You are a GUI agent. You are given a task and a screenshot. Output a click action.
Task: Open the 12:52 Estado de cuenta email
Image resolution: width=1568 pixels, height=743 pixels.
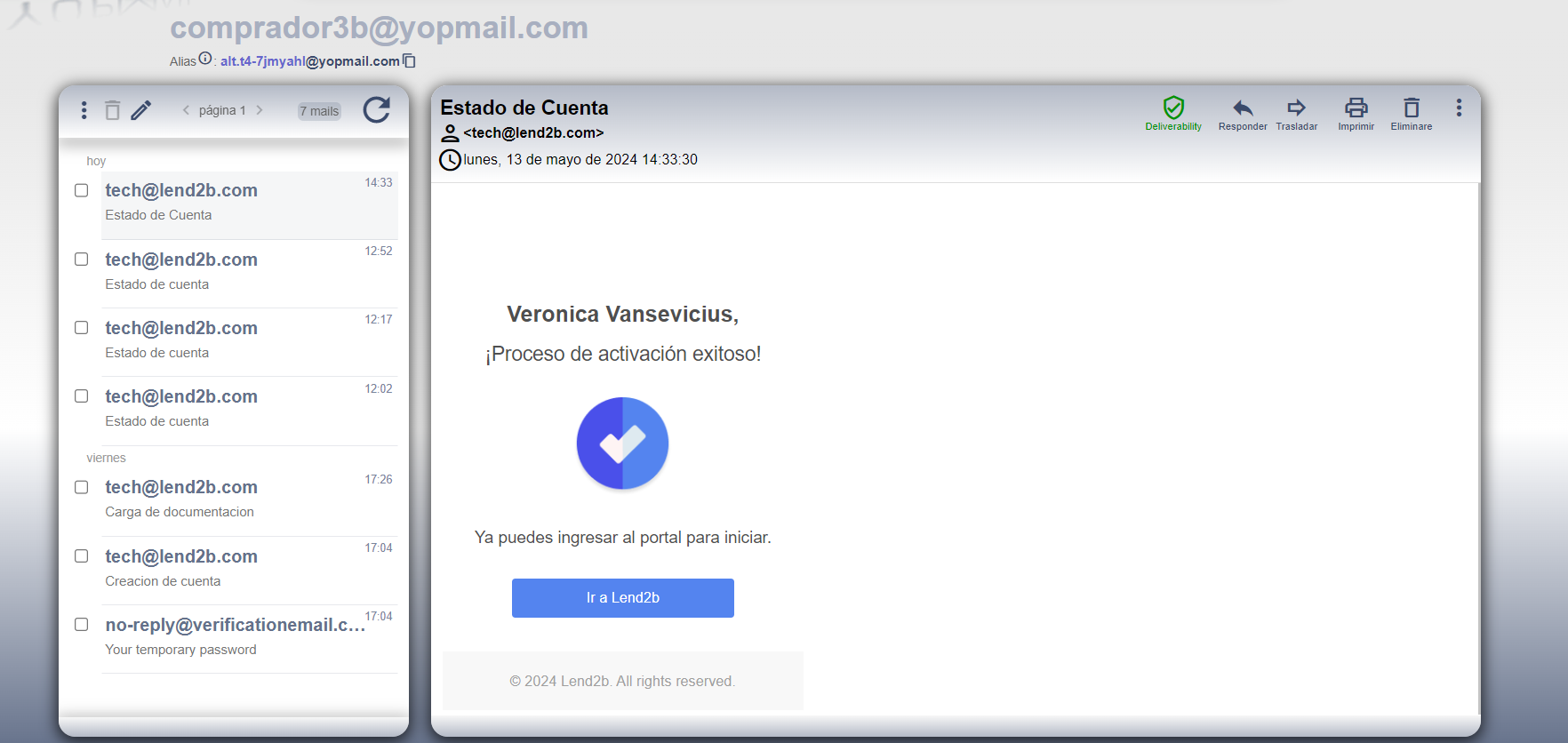coord(249,272)
